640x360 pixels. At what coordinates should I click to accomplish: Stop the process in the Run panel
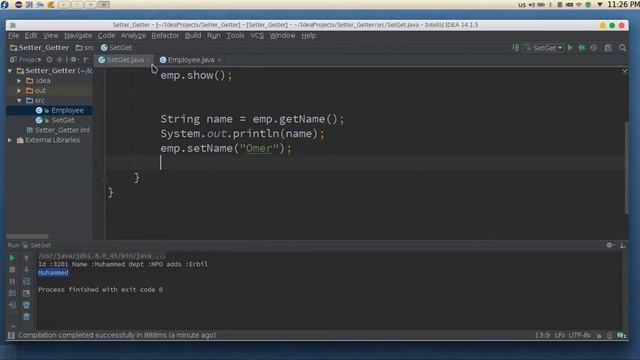[12, 270]
